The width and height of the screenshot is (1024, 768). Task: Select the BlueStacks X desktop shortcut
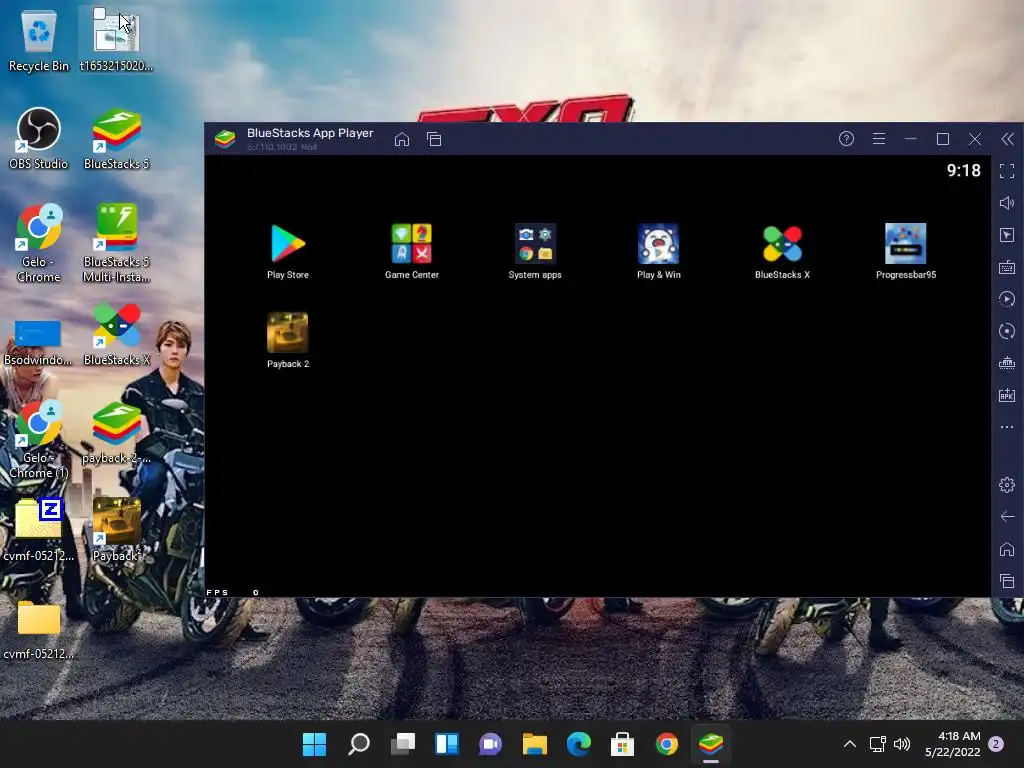116,335
